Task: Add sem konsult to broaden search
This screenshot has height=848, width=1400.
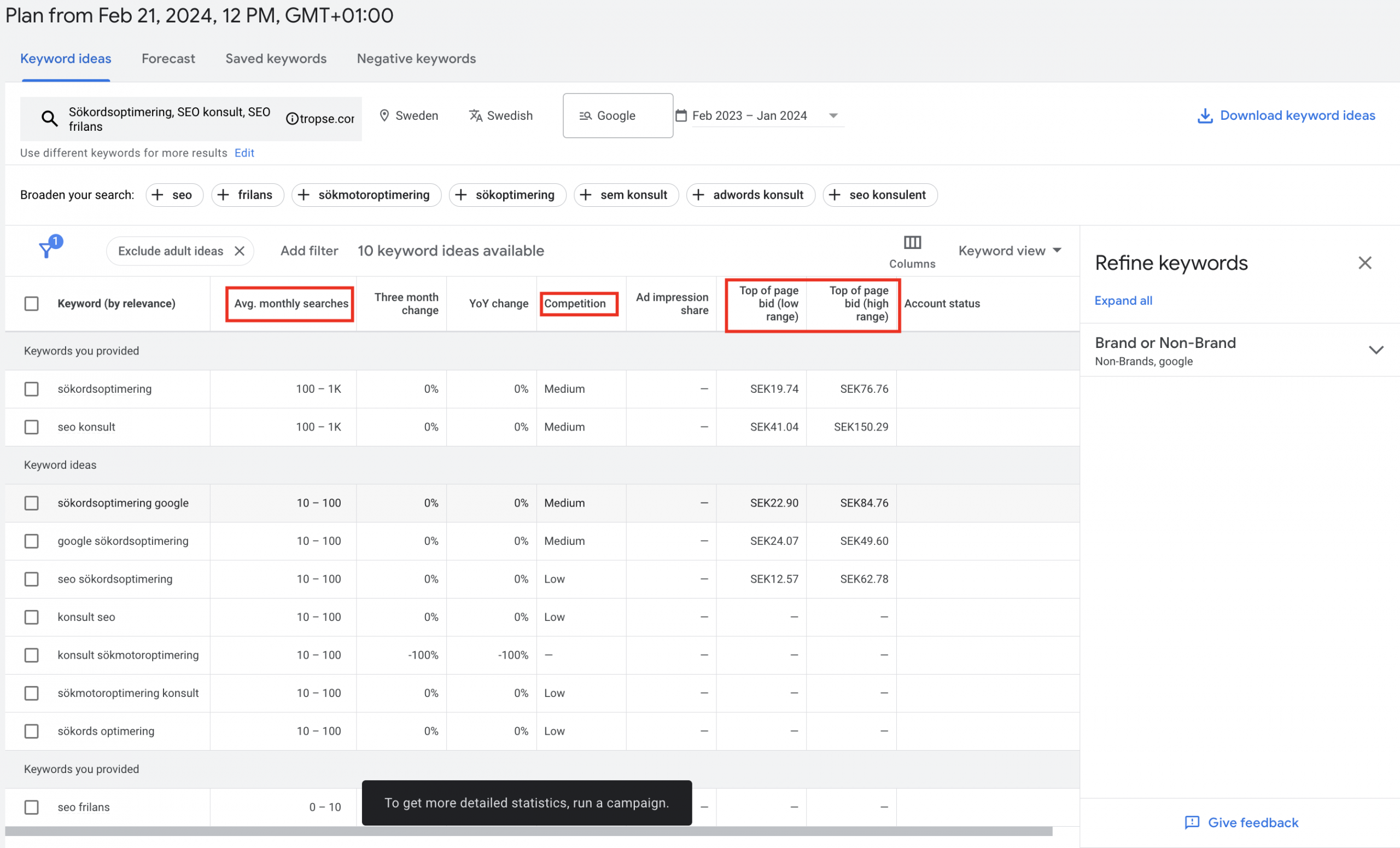Action: (x=626, y=195)
